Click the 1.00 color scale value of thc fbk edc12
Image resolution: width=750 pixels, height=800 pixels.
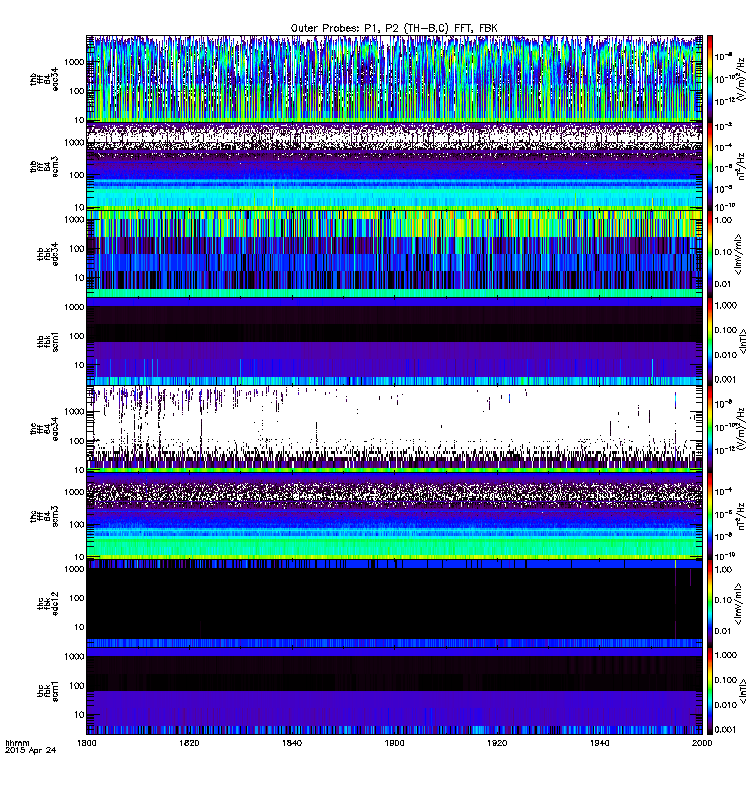(x=723, y=569)
